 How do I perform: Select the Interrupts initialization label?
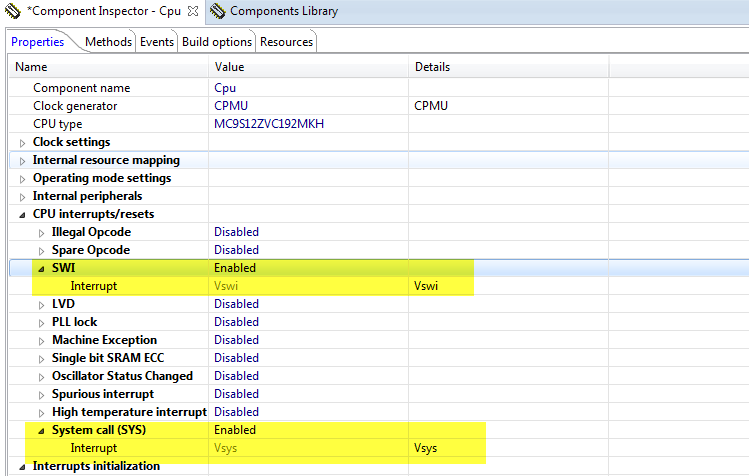pyautogui.click(x=96, y=466)
